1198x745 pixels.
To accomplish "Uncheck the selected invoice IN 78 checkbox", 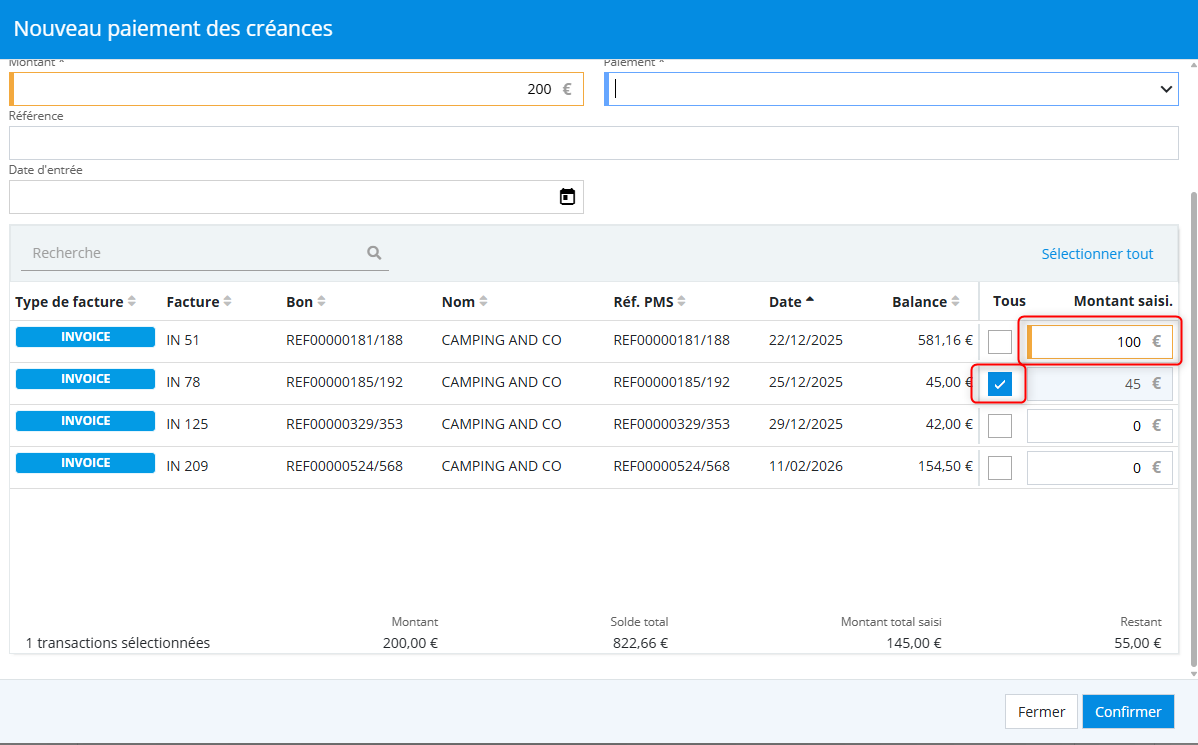I will [999, 384].
